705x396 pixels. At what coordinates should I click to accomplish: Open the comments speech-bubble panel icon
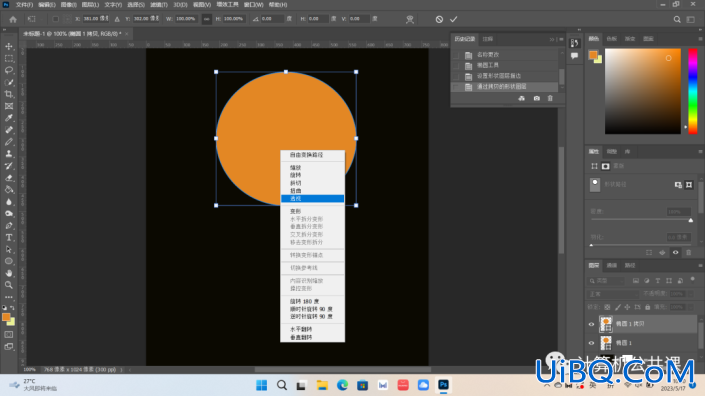click(574, 56)
